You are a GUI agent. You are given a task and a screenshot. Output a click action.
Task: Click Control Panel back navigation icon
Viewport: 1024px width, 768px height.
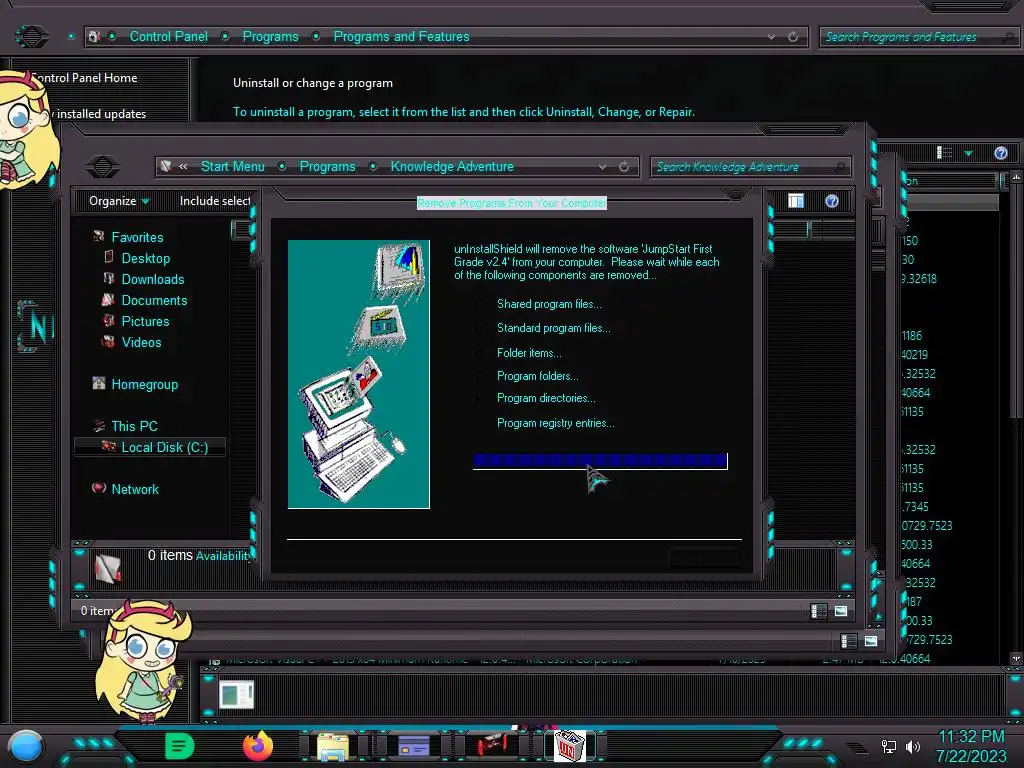[31, 36]
